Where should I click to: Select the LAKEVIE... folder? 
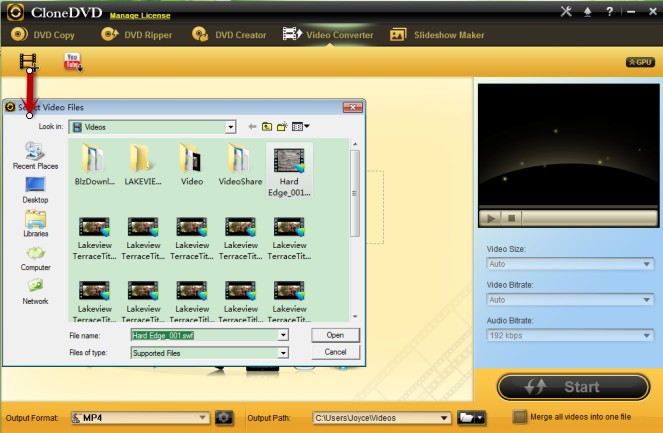143,165
